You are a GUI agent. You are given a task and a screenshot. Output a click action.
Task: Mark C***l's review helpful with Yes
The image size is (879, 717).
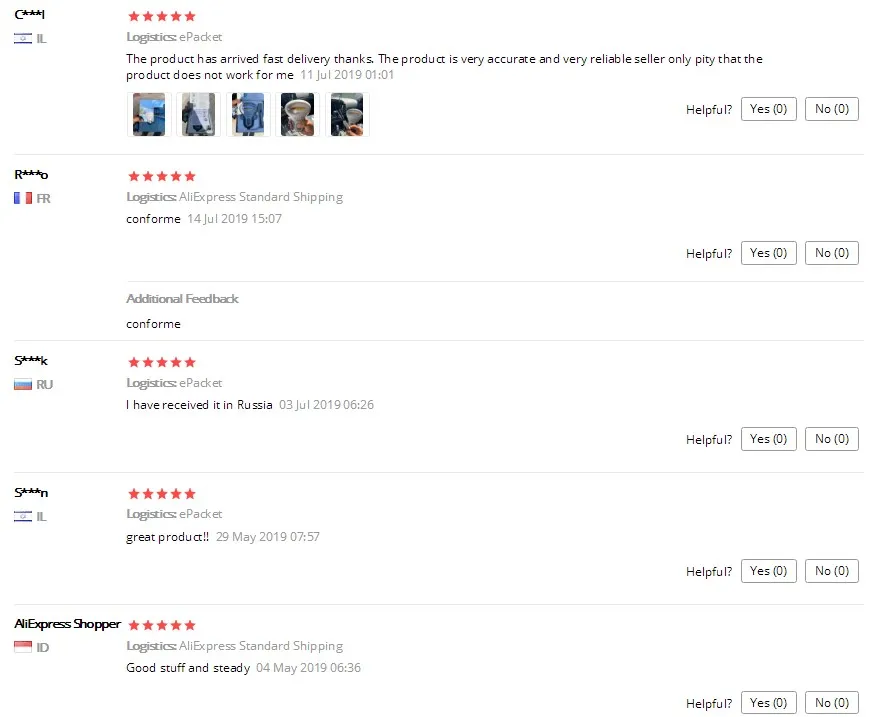pos(769,109)
